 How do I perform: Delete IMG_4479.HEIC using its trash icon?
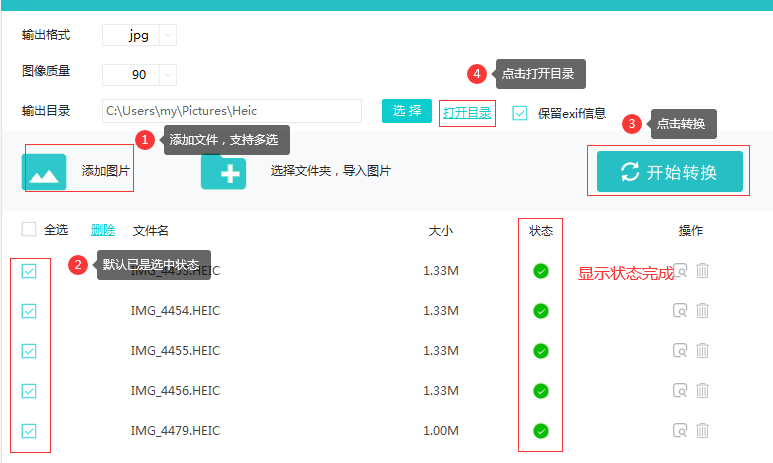(x=703, y=430)
